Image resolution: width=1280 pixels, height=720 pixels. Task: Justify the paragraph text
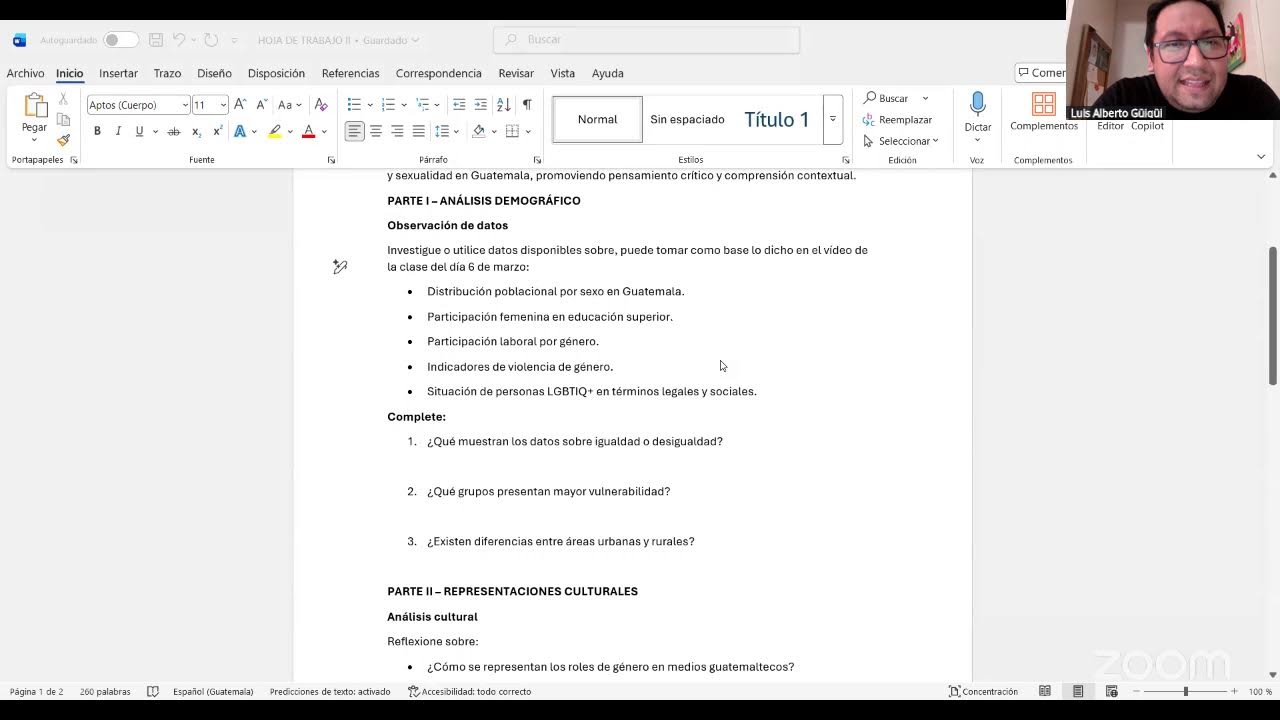click(x=418, y=132)
